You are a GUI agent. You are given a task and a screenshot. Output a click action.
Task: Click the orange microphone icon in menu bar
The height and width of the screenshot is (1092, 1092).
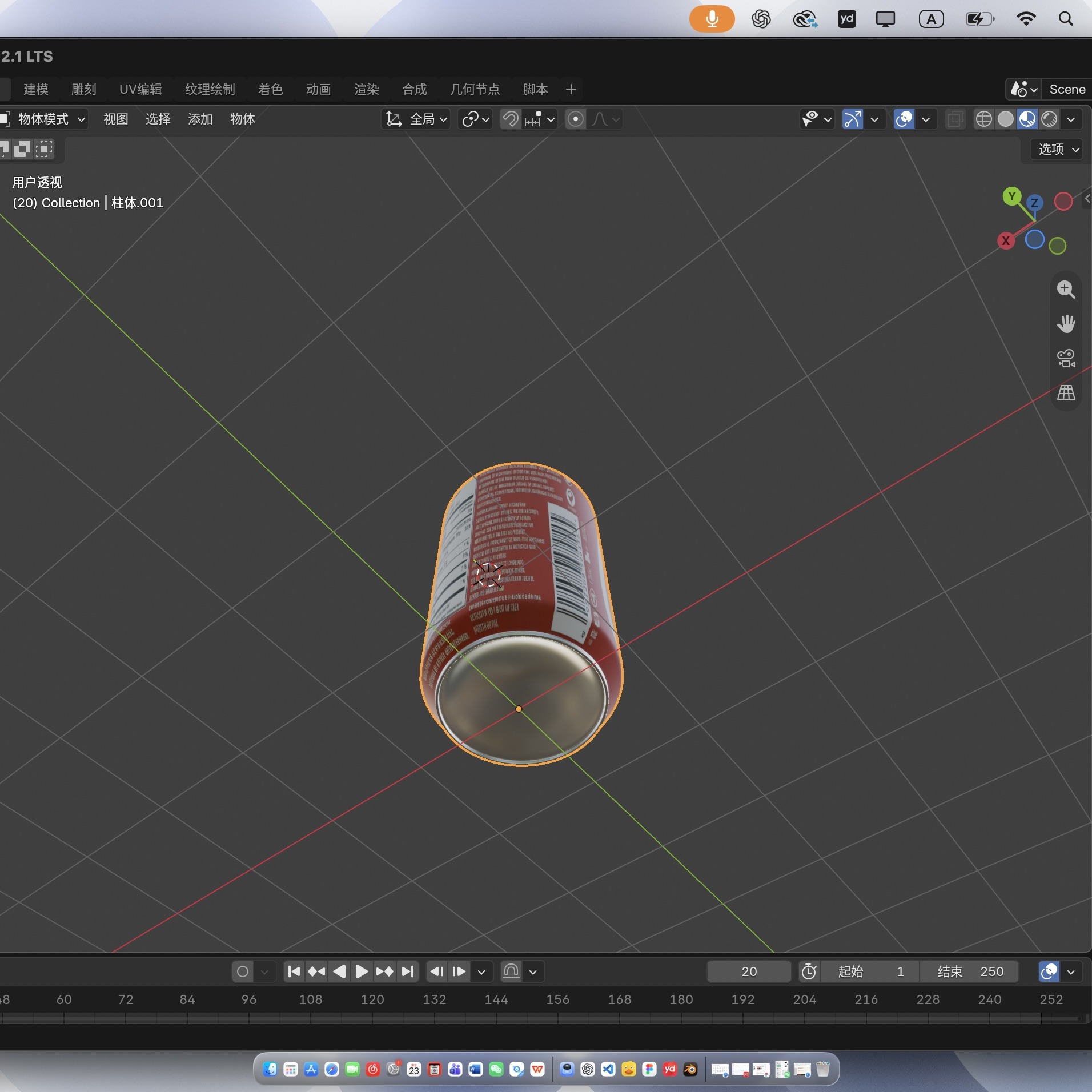712,19
